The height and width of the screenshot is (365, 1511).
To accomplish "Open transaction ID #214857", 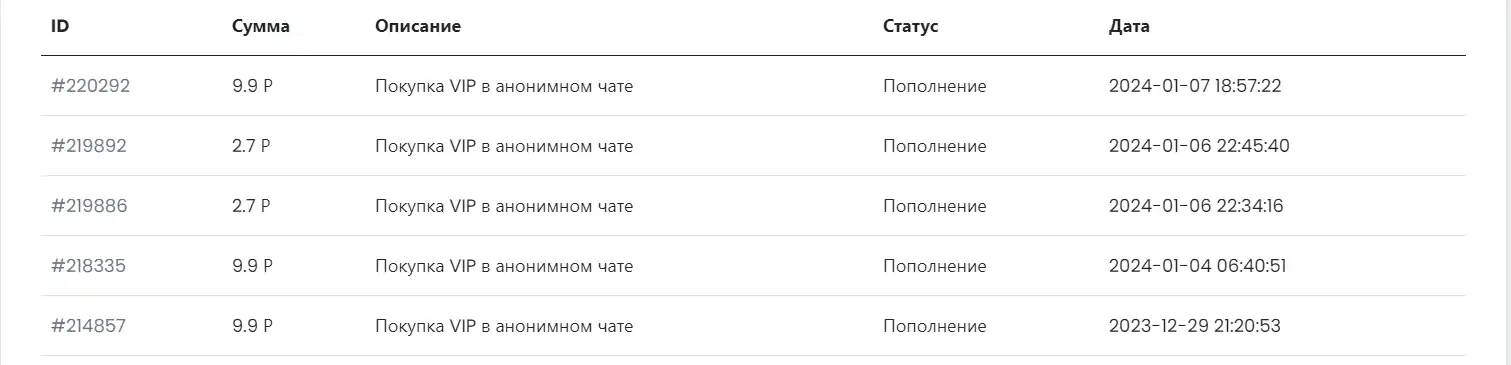I will (x=89, y=326).
